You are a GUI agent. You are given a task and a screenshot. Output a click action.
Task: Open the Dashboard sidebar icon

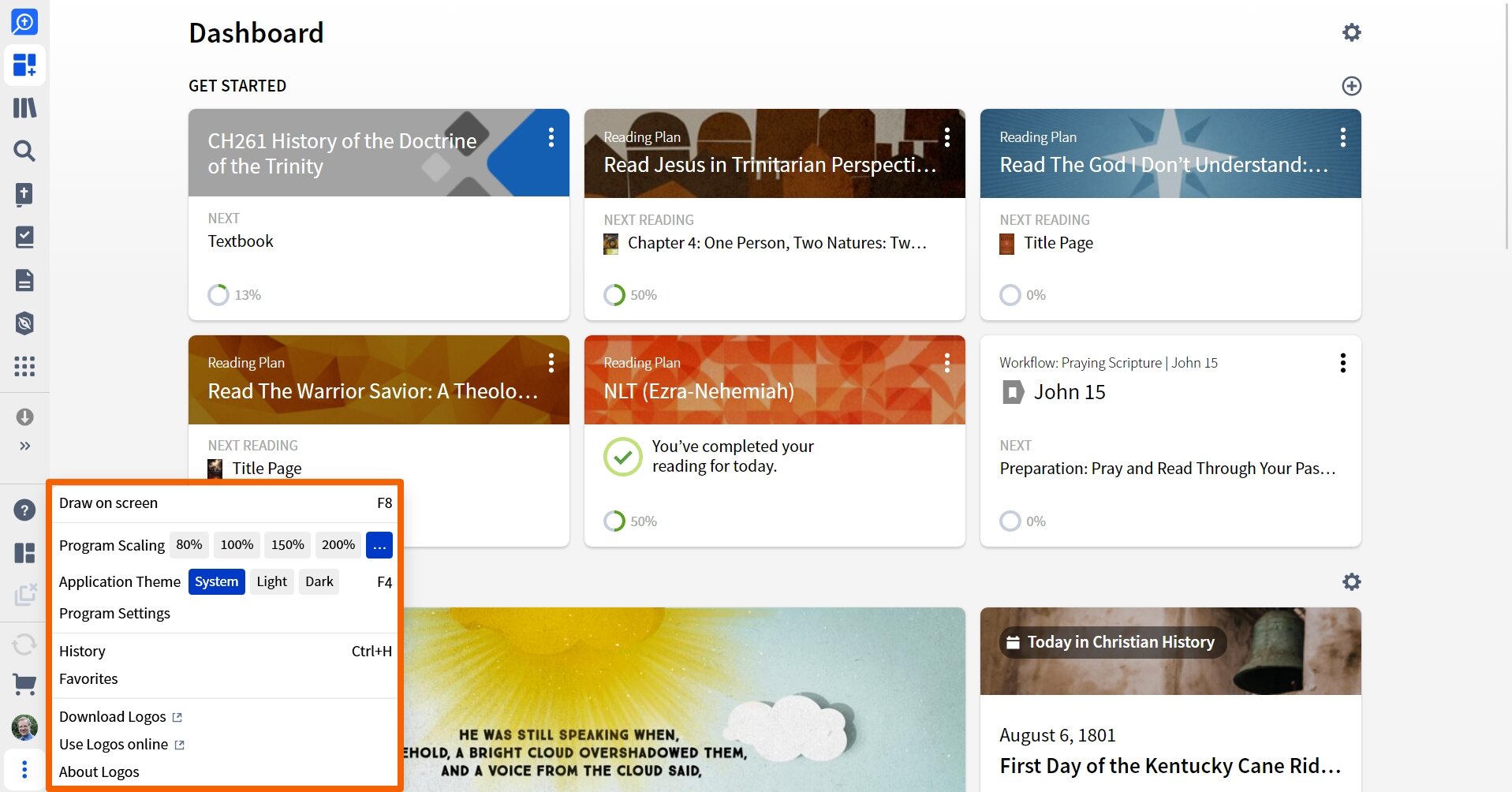(x=24, y=65)
